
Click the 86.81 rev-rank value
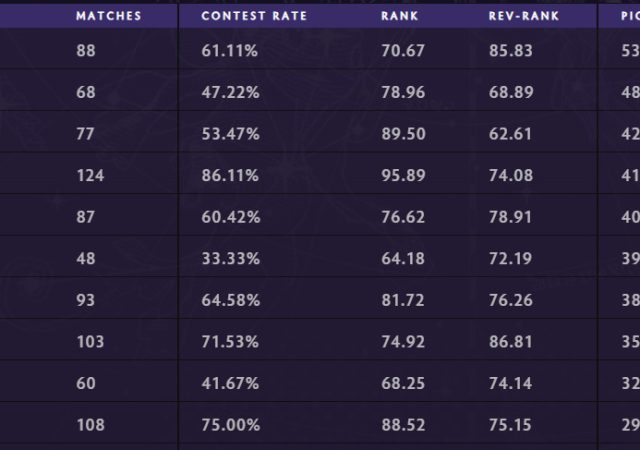511,341
